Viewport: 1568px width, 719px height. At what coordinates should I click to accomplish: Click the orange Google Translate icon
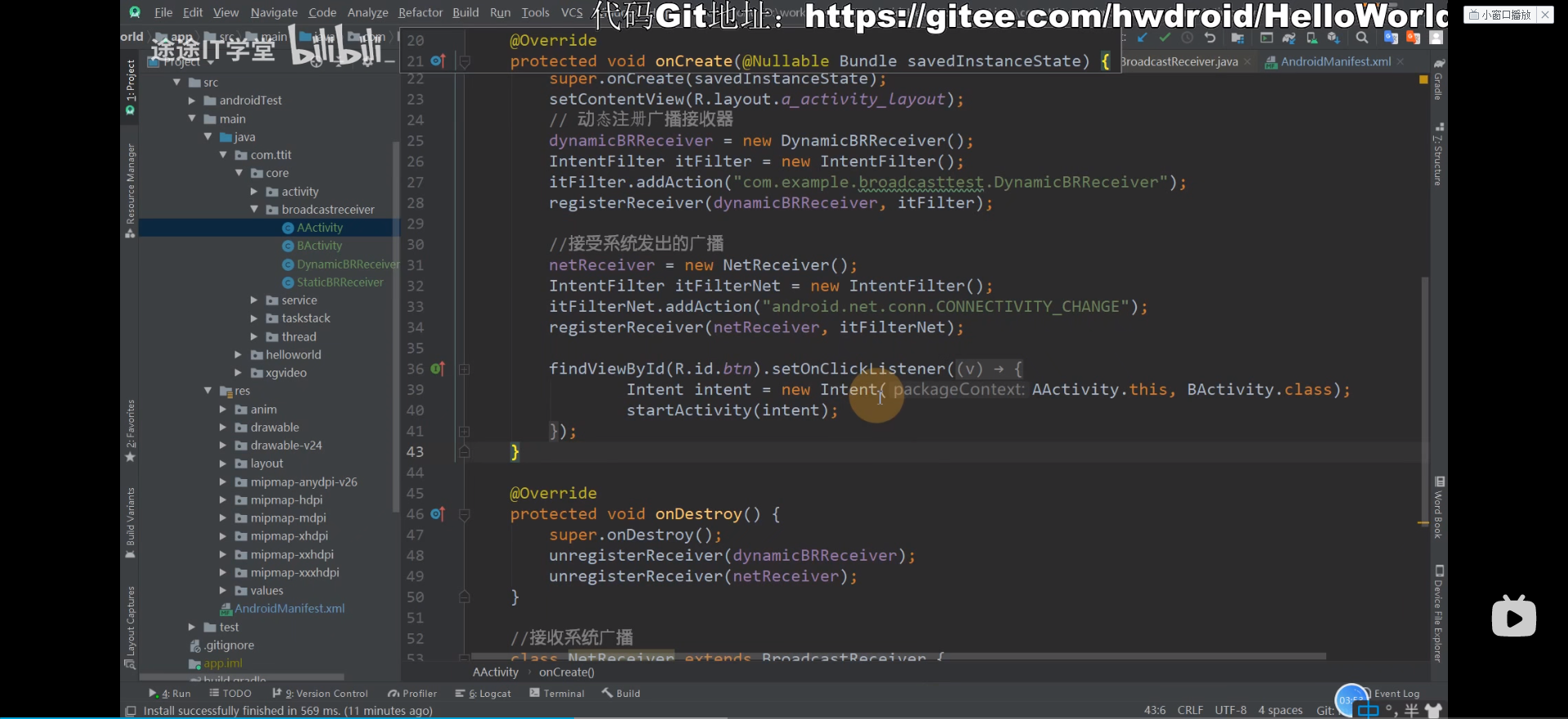(1414, 38)
